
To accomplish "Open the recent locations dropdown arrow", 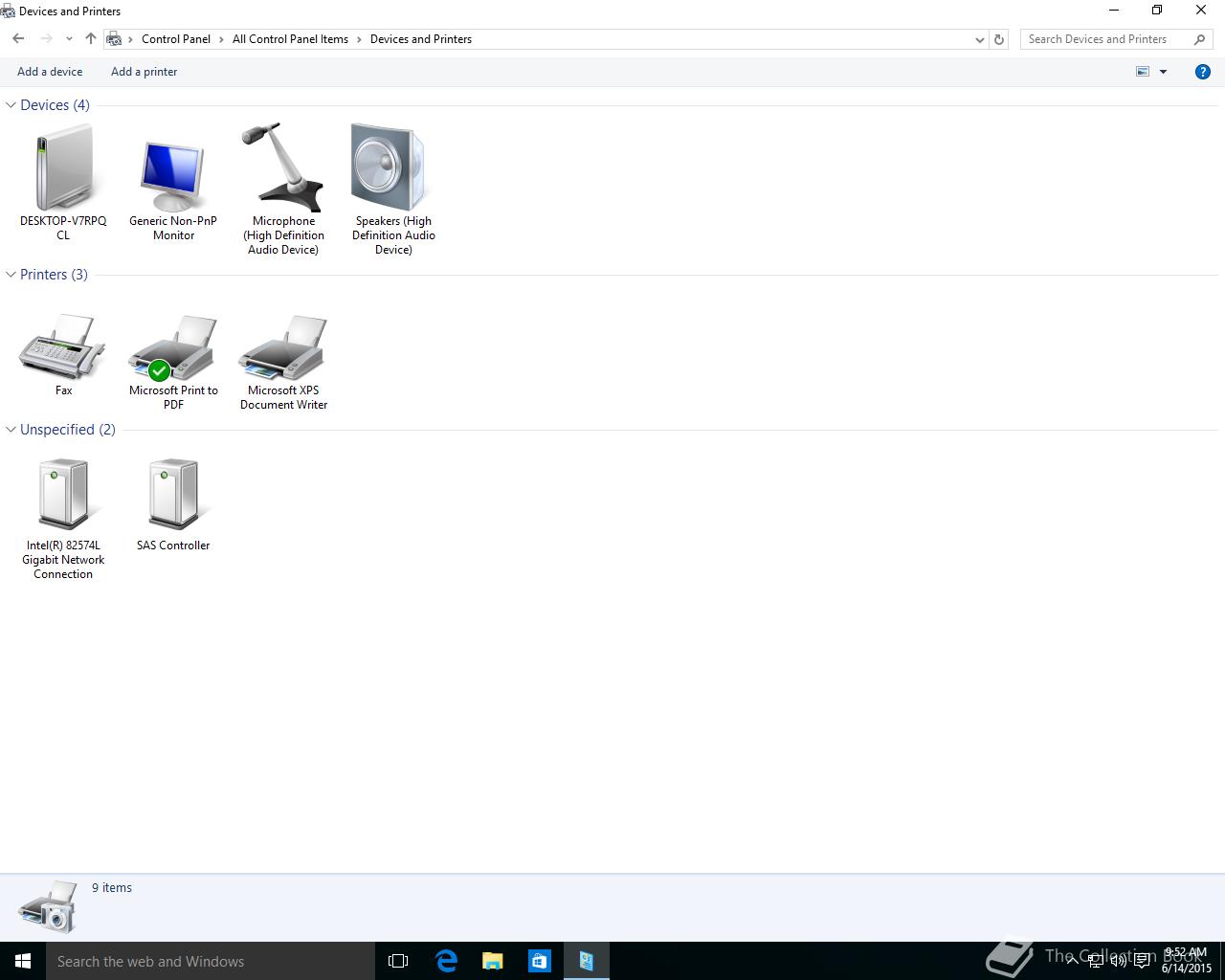I will tap(69, 39).
